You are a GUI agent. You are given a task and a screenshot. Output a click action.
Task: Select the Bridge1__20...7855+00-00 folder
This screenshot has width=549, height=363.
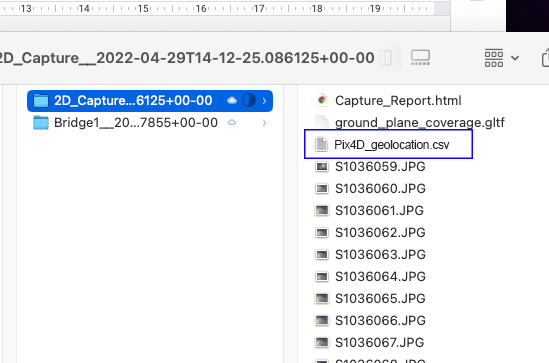(150, 123)
